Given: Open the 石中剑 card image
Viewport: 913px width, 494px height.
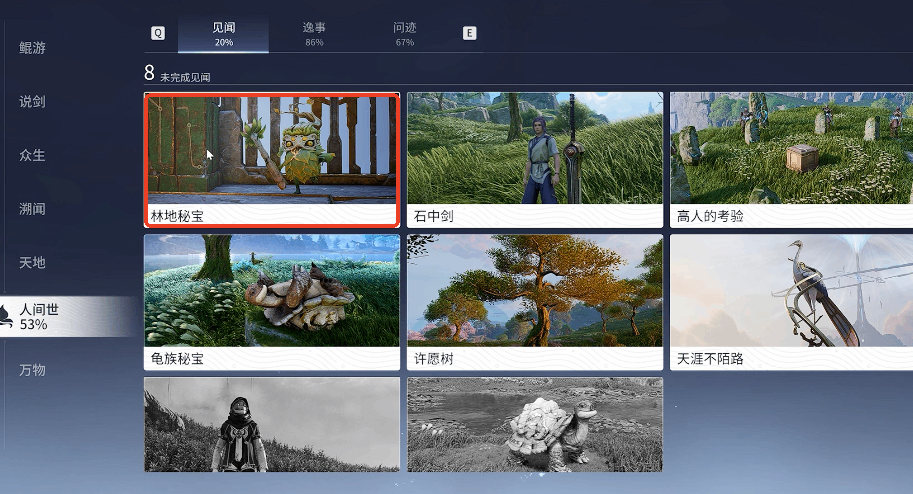Looking at the screenshot, I should click(x=535, y=148).
